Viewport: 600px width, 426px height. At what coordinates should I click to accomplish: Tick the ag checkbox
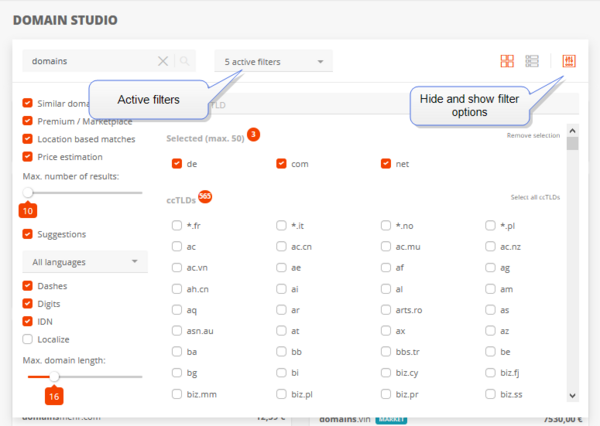[x=490, y=268]
